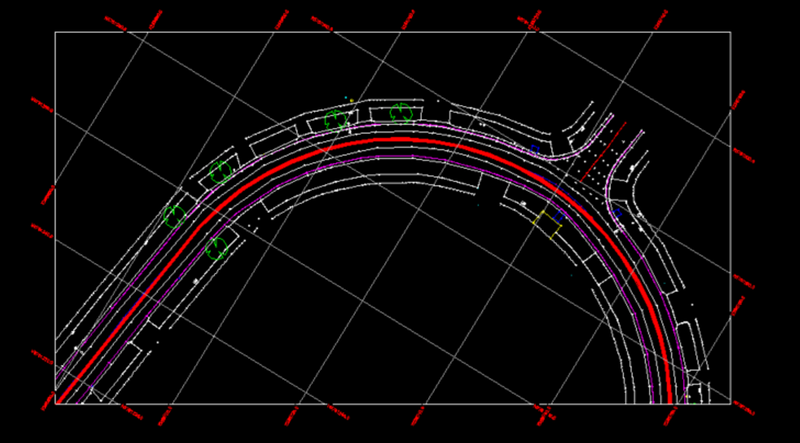This screenshot has width=800, height=443.
Task: Select the leftmost green tree symbol
Action: [x=174, y=216]
